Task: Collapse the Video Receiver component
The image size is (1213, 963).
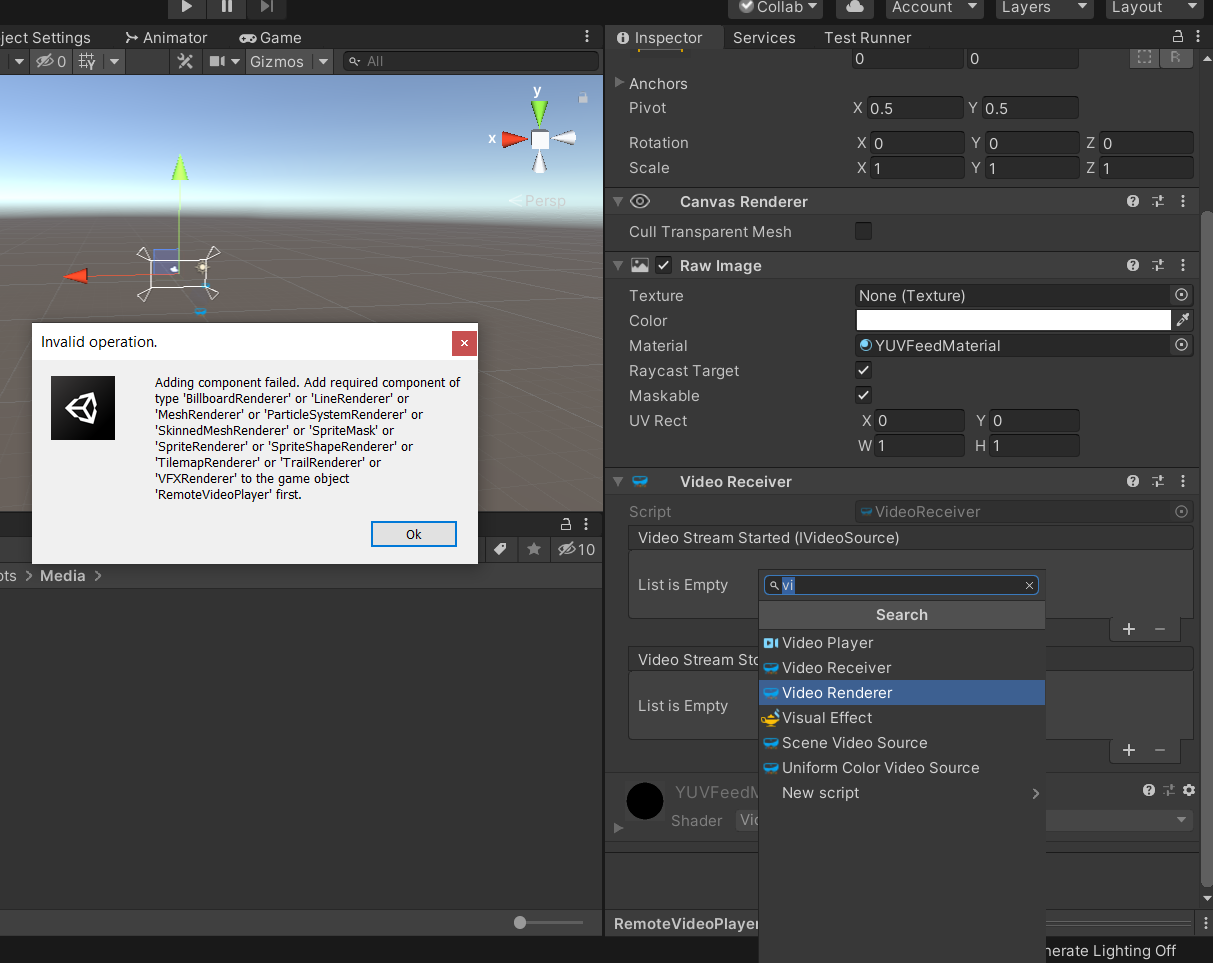Action: coord(619,481)
